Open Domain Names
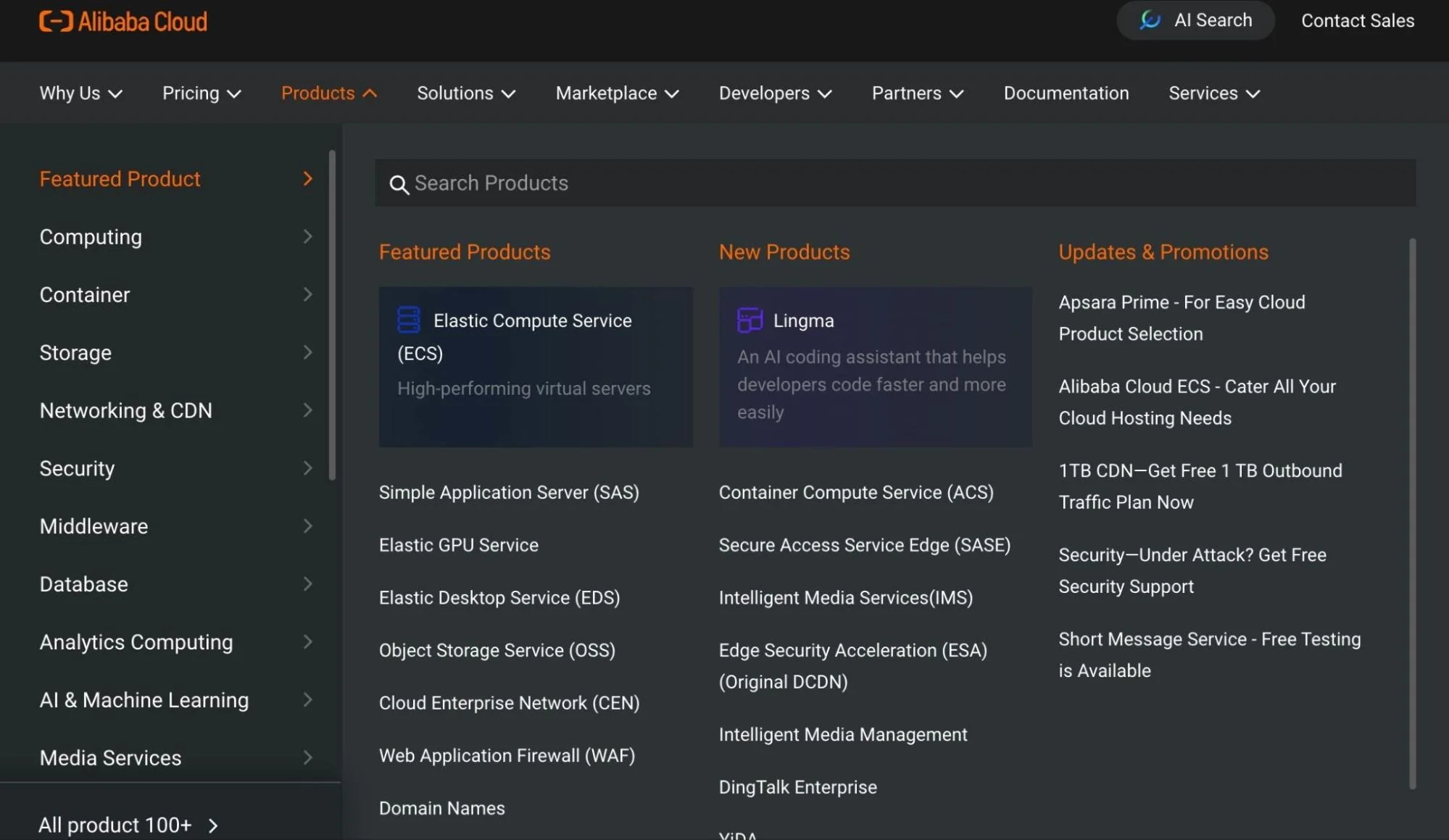 point(442,808)
